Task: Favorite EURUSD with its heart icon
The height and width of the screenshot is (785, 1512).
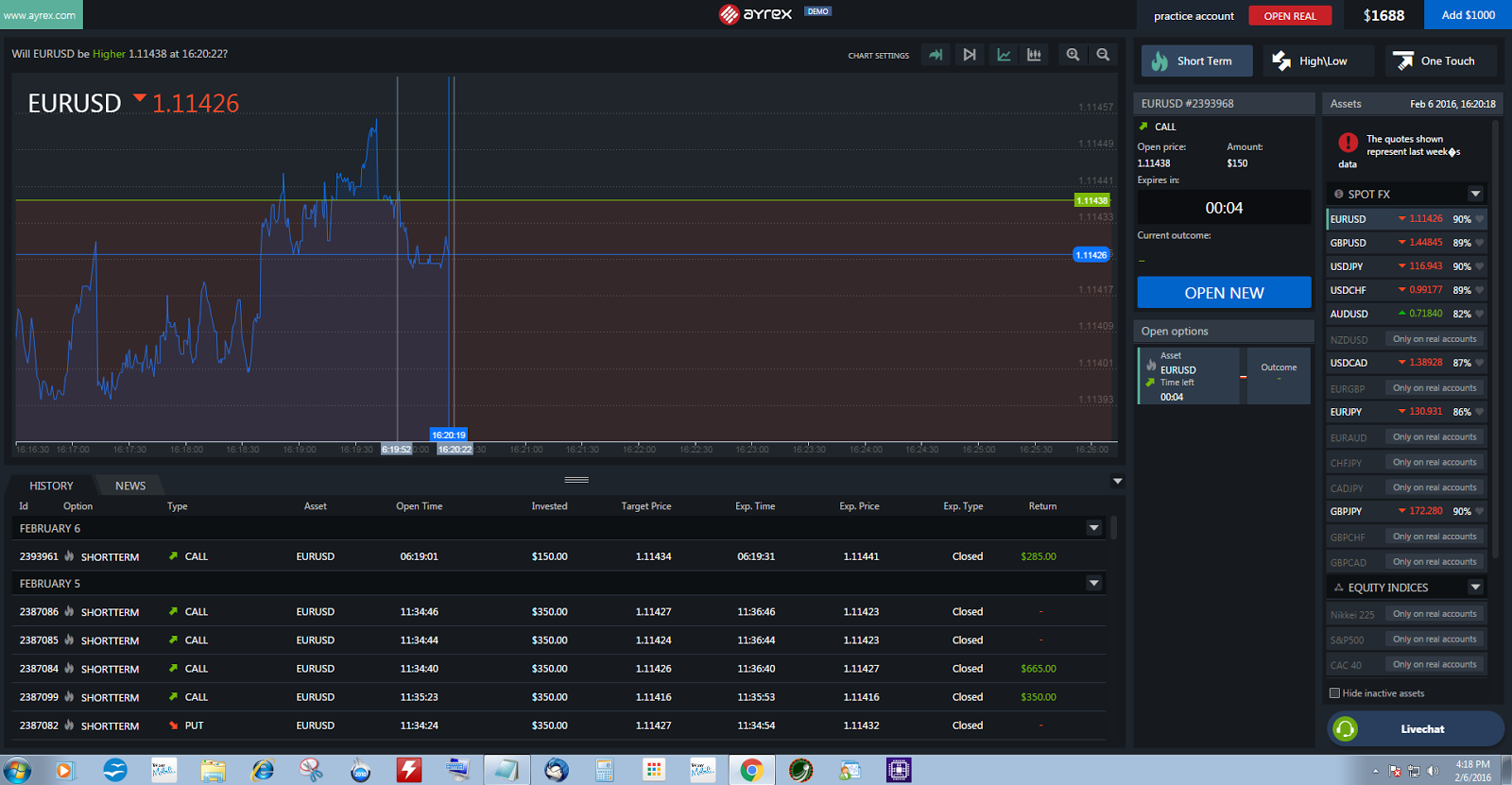Action: click(1480, 219)
